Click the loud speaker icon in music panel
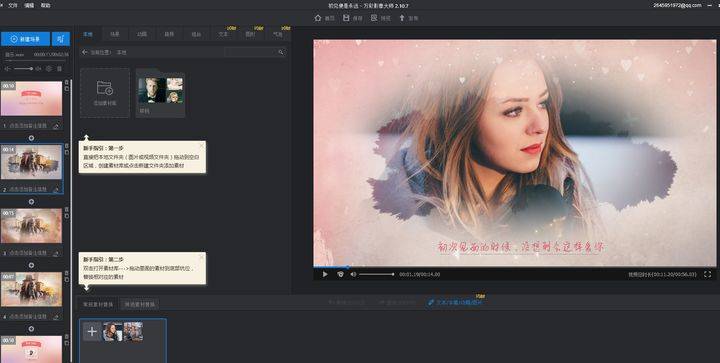This screenshot has height=363, width=720. (38, 69)
